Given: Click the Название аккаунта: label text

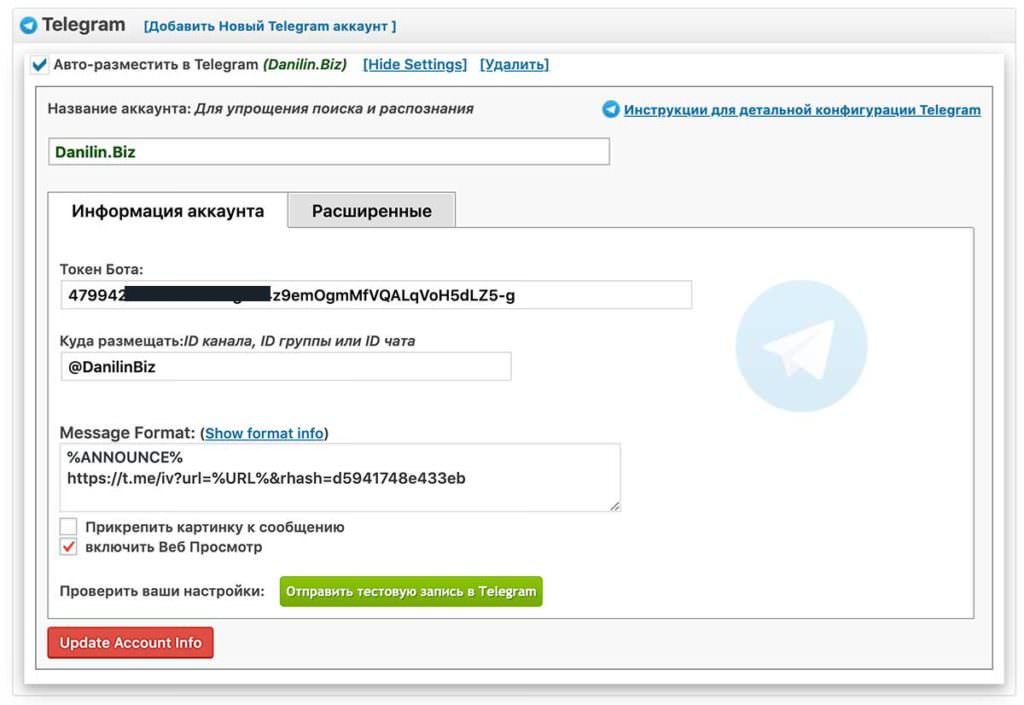Looking at the screenshot, I should point(119,109).
